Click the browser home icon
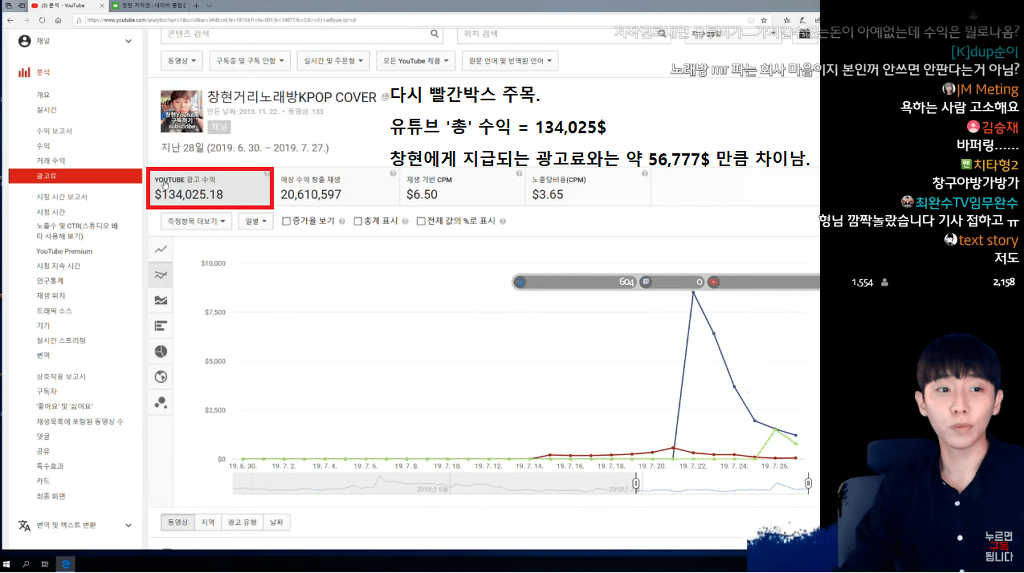 pos(58,20)
